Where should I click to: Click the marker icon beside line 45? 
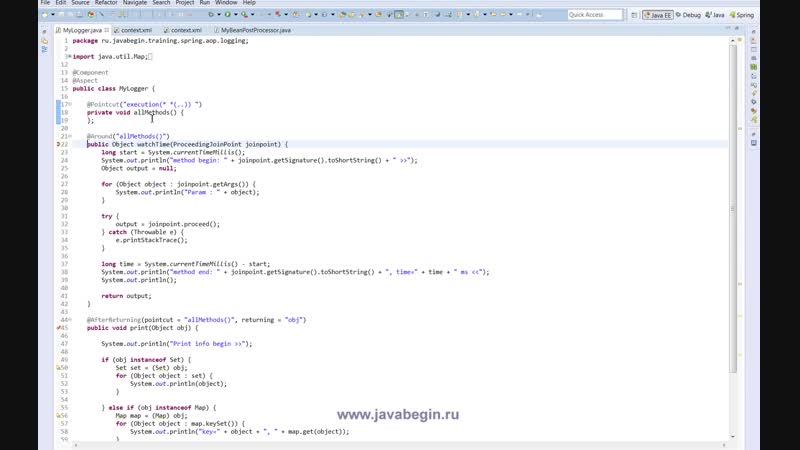[58, 328]
